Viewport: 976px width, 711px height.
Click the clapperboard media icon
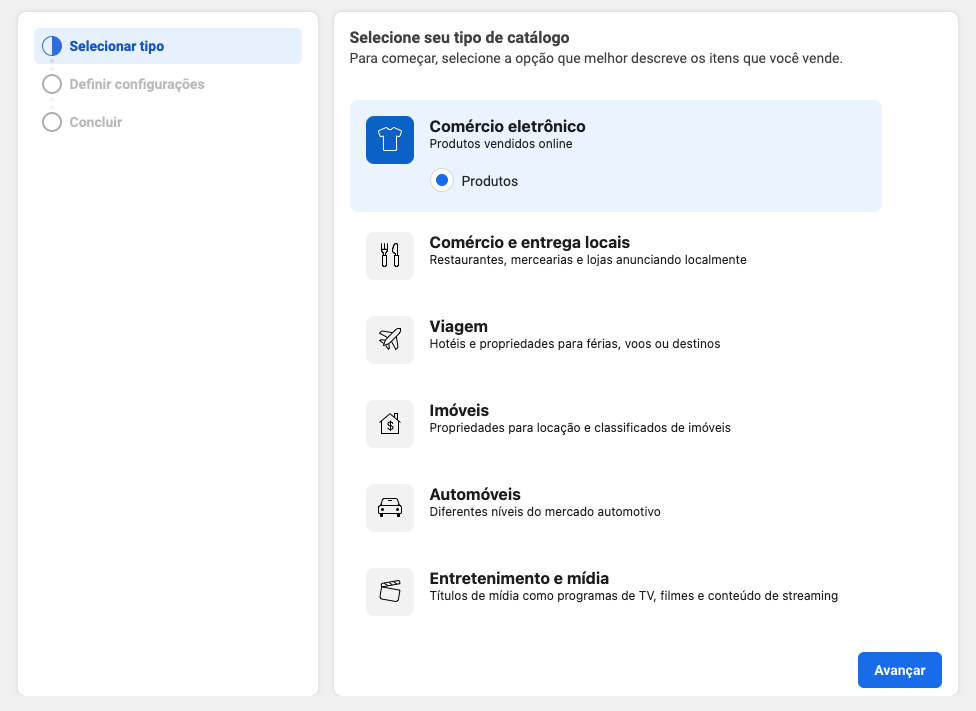click(x=390, y=592)
